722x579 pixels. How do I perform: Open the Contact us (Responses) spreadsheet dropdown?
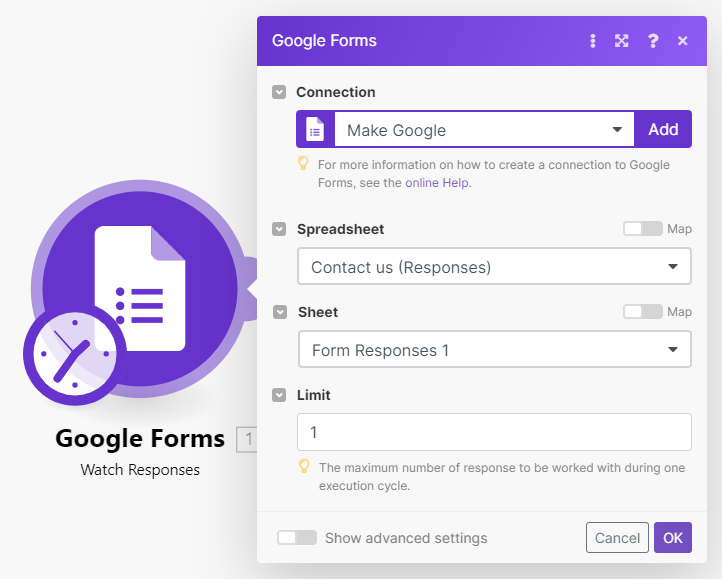(x=494, y=266)
